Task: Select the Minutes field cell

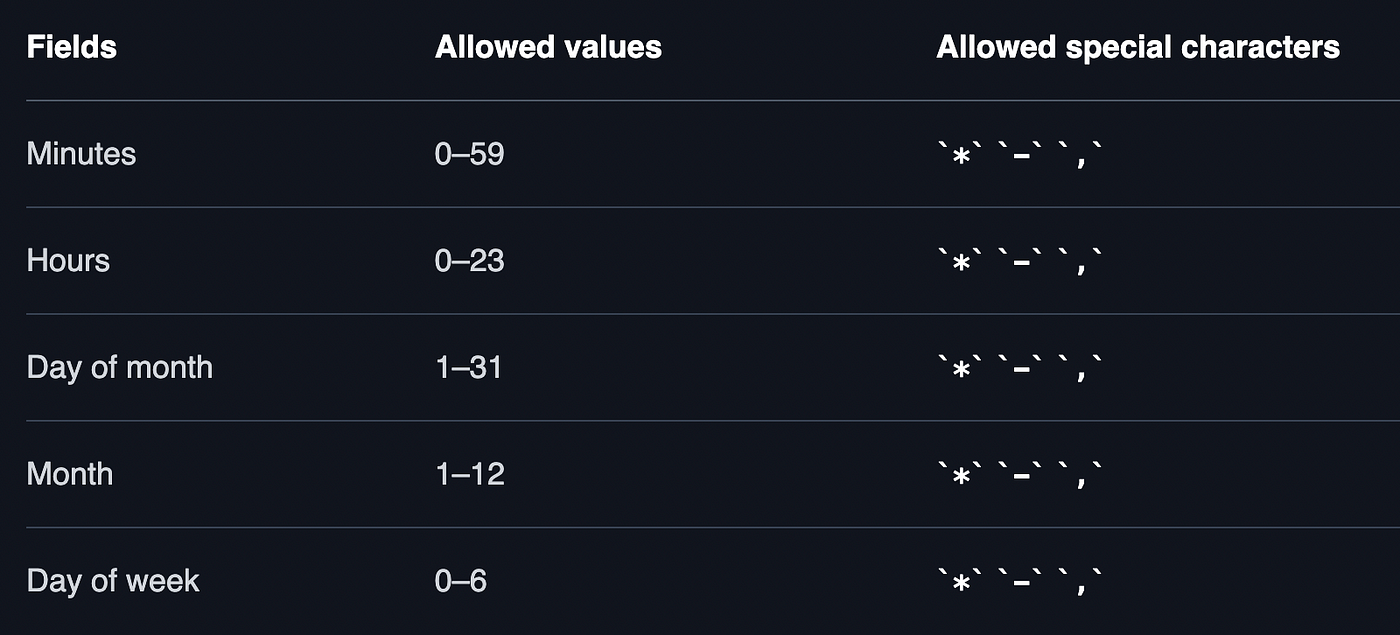Action: (x=81, y=154)
